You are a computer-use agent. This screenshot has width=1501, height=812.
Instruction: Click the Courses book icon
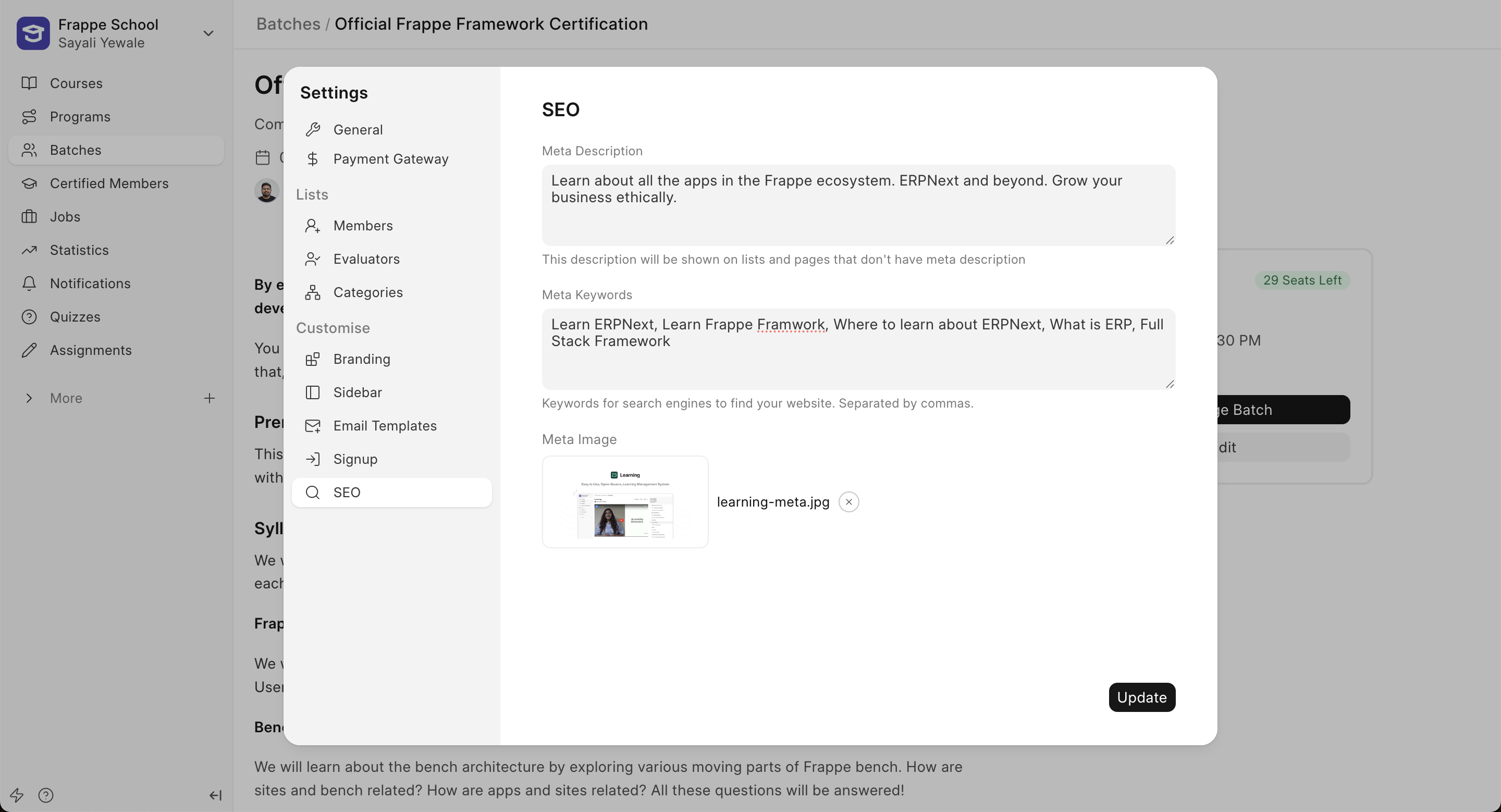(29, 83)
